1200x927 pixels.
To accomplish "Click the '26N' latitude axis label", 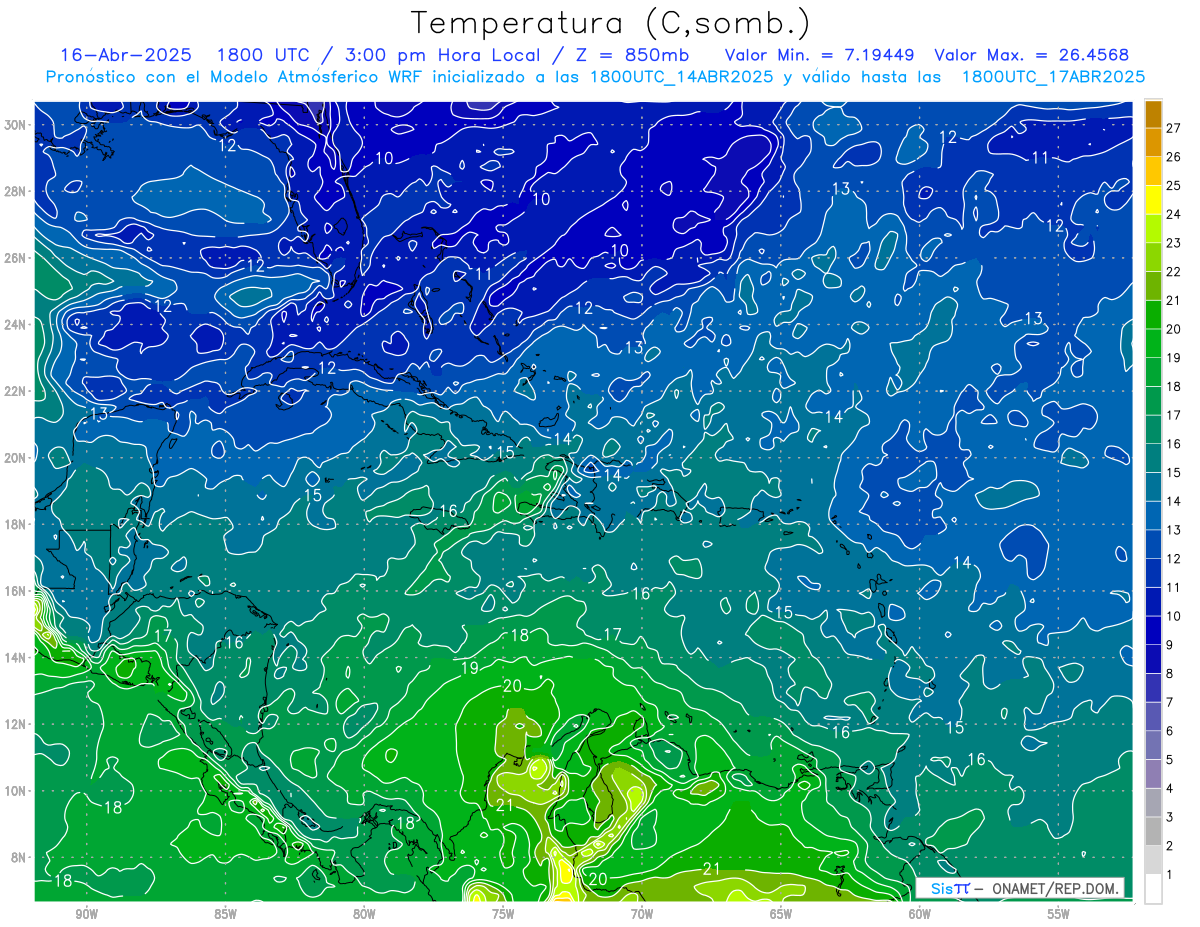I will 17,258.
